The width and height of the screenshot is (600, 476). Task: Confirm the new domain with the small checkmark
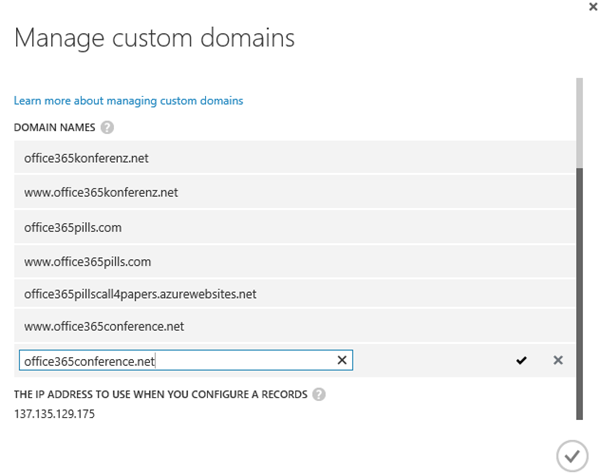click(521, 360)
